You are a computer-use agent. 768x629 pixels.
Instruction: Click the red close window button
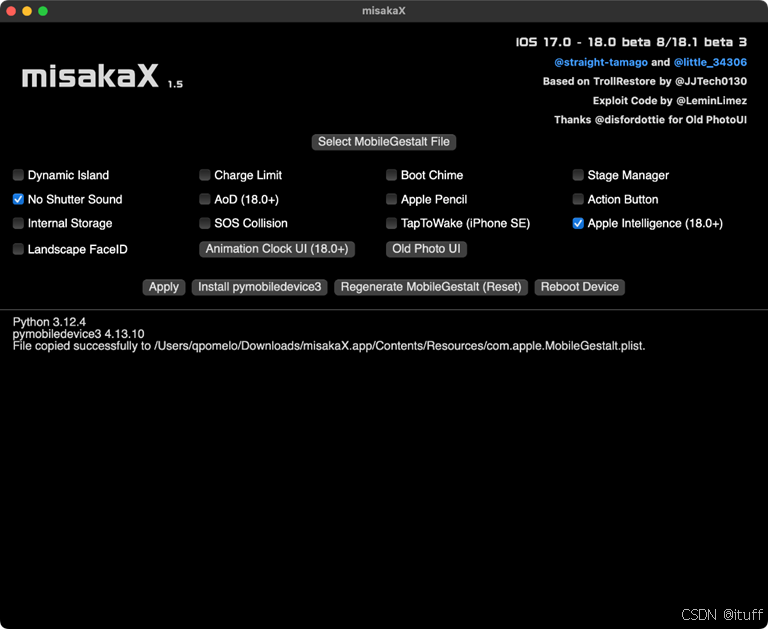click(11, 11)
